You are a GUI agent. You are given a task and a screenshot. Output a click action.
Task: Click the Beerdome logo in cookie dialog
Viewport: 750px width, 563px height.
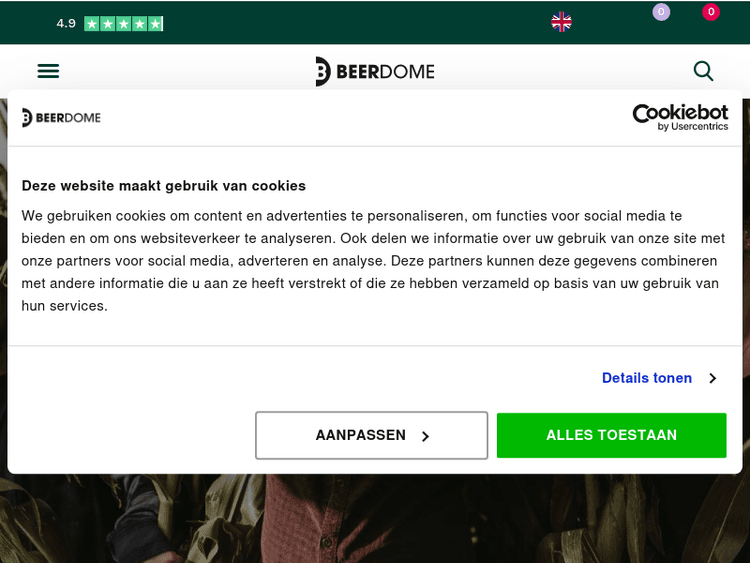point(61,118)
